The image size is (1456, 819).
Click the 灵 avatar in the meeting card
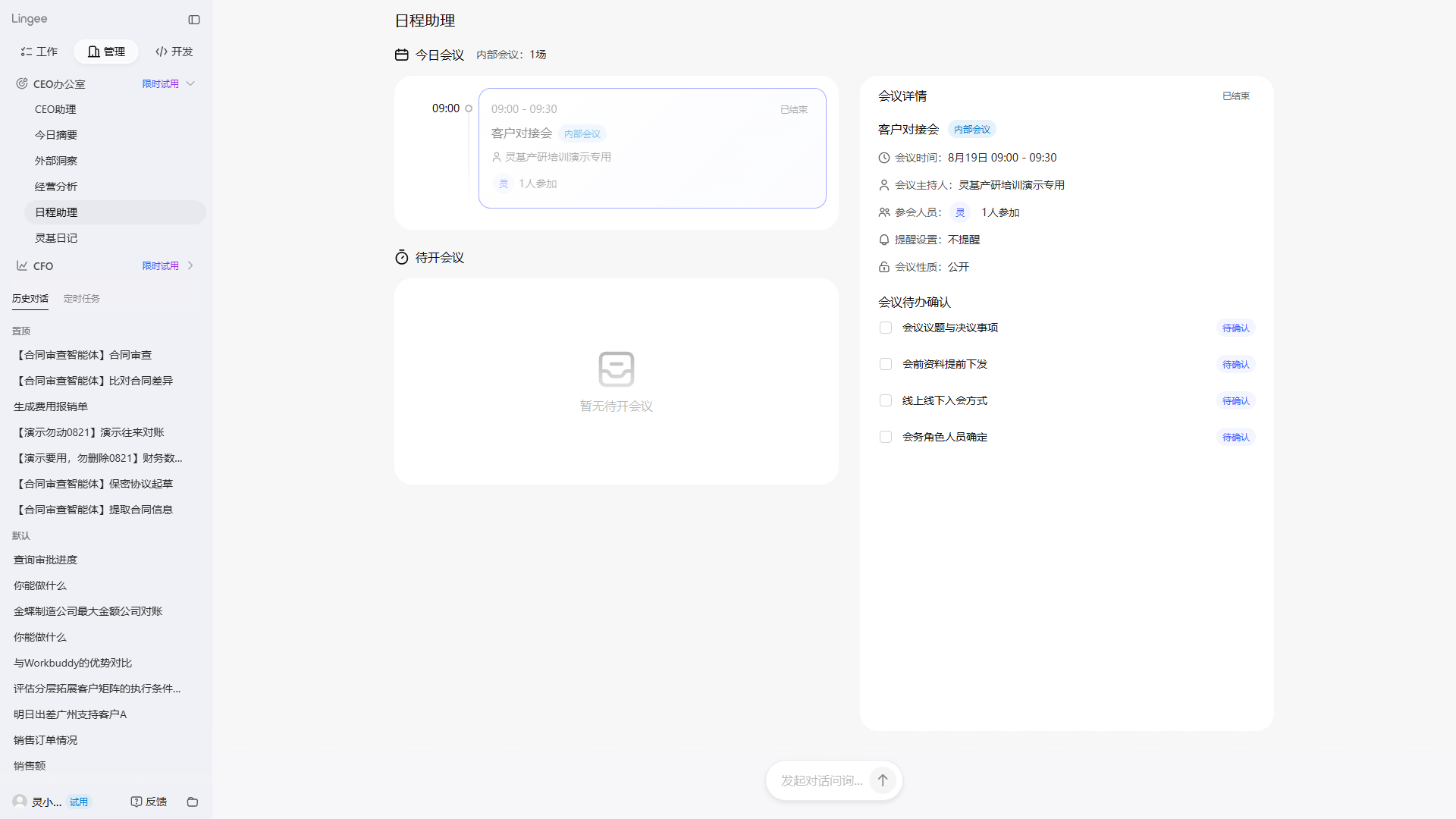(x=504, y=184)
